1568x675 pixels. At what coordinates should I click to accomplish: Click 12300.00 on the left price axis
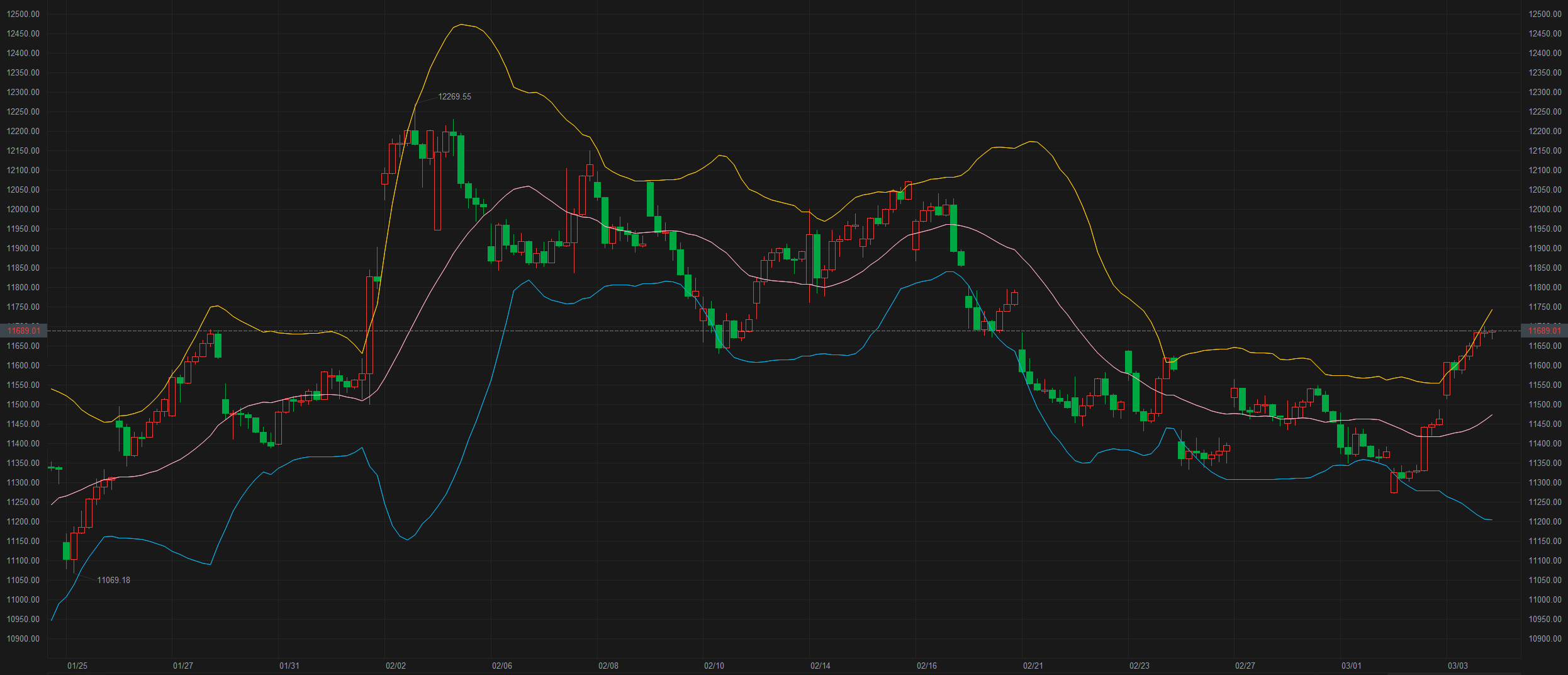pos(23,92)
